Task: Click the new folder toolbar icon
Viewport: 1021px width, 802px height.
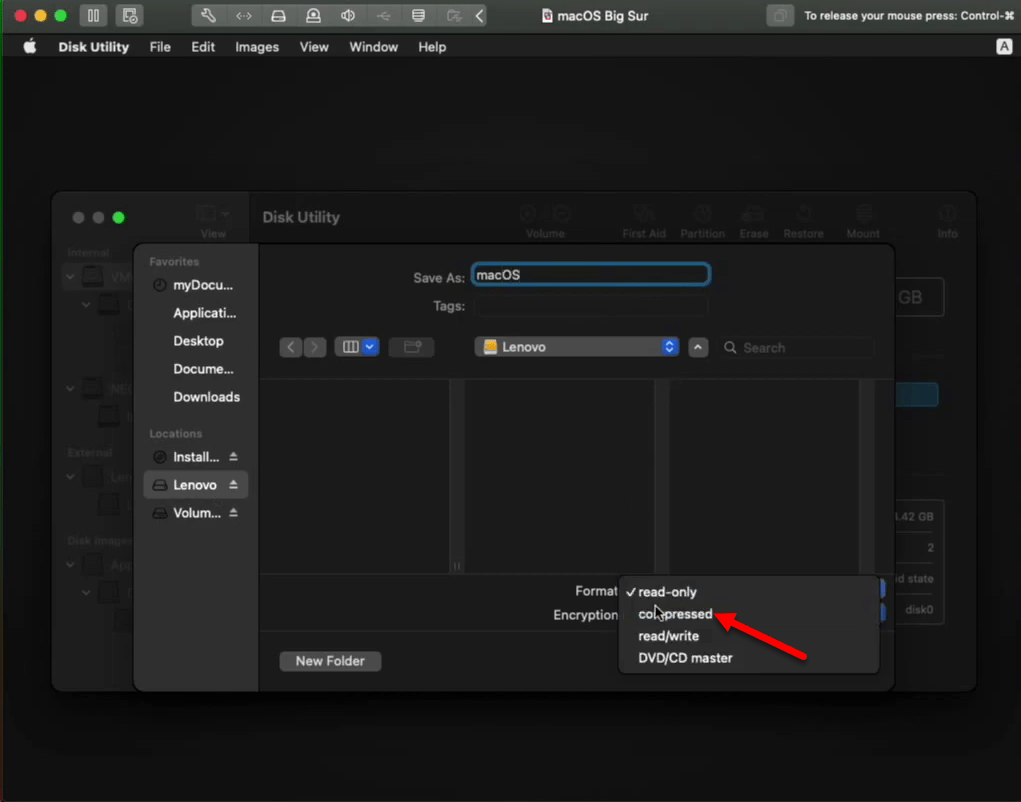Action: click(412, 347)
